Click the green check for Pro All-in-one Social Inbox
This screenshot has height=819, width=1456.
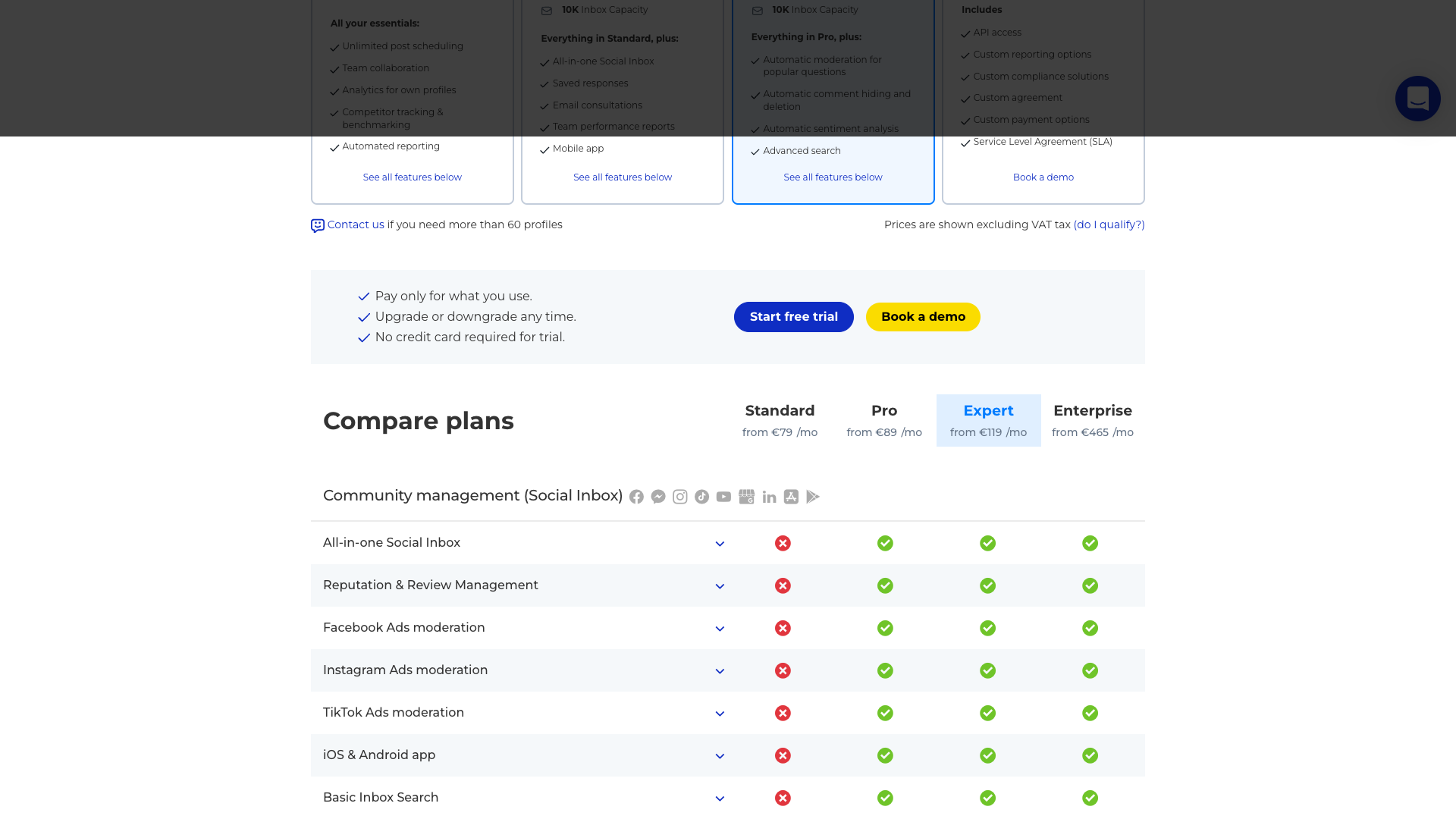(x=884, y=543)
